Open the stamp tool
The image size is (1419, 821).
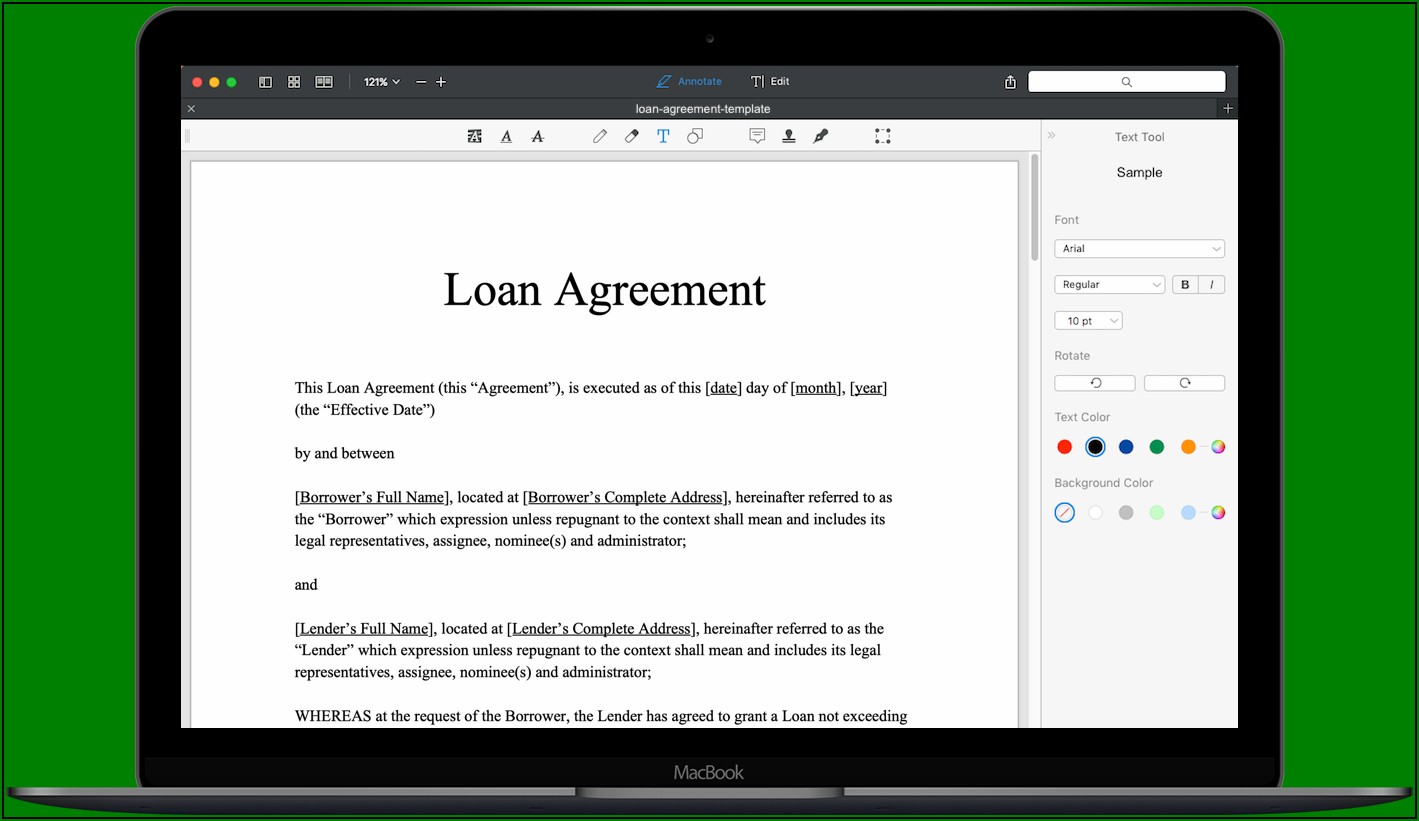coord(789,136)
